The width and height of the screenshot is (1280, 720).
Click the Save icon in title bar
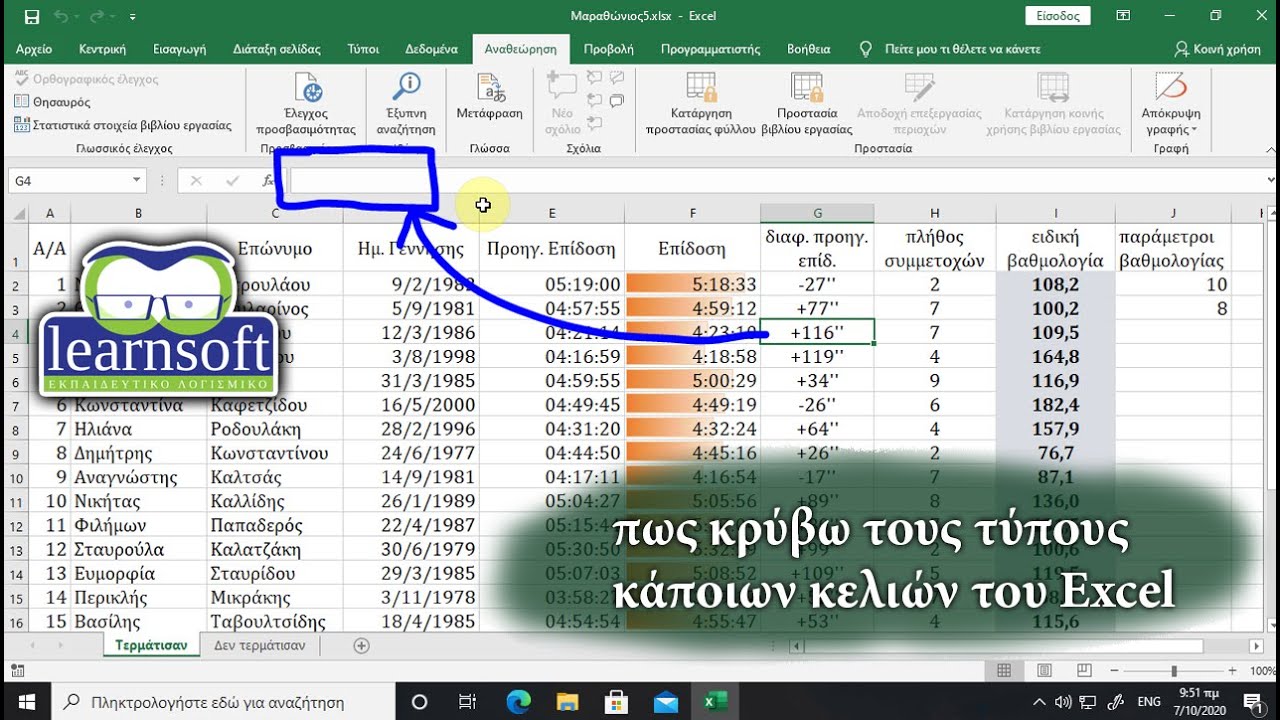[x=31, y=16]
